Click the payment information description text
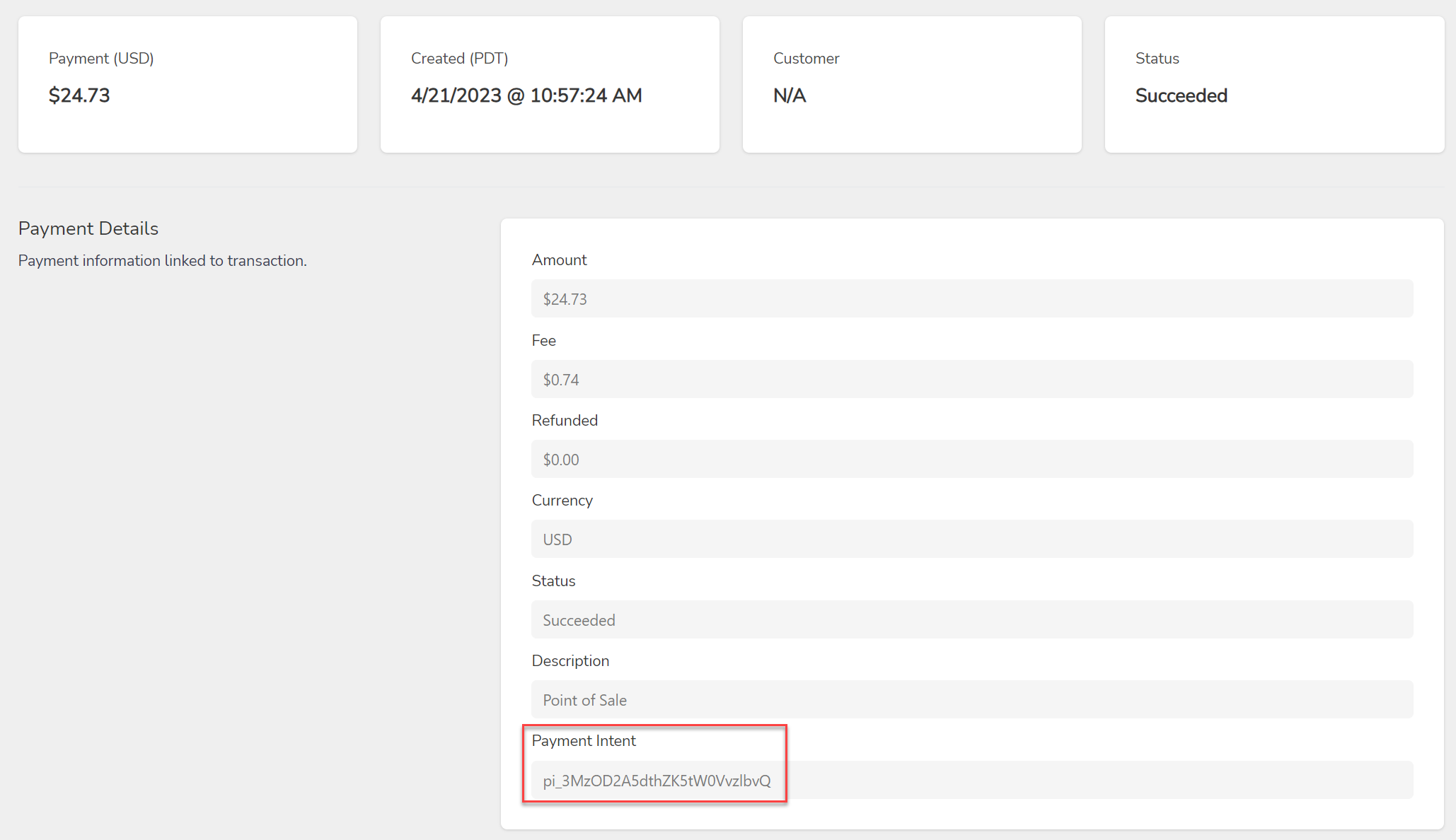 [x=163, y=260]
